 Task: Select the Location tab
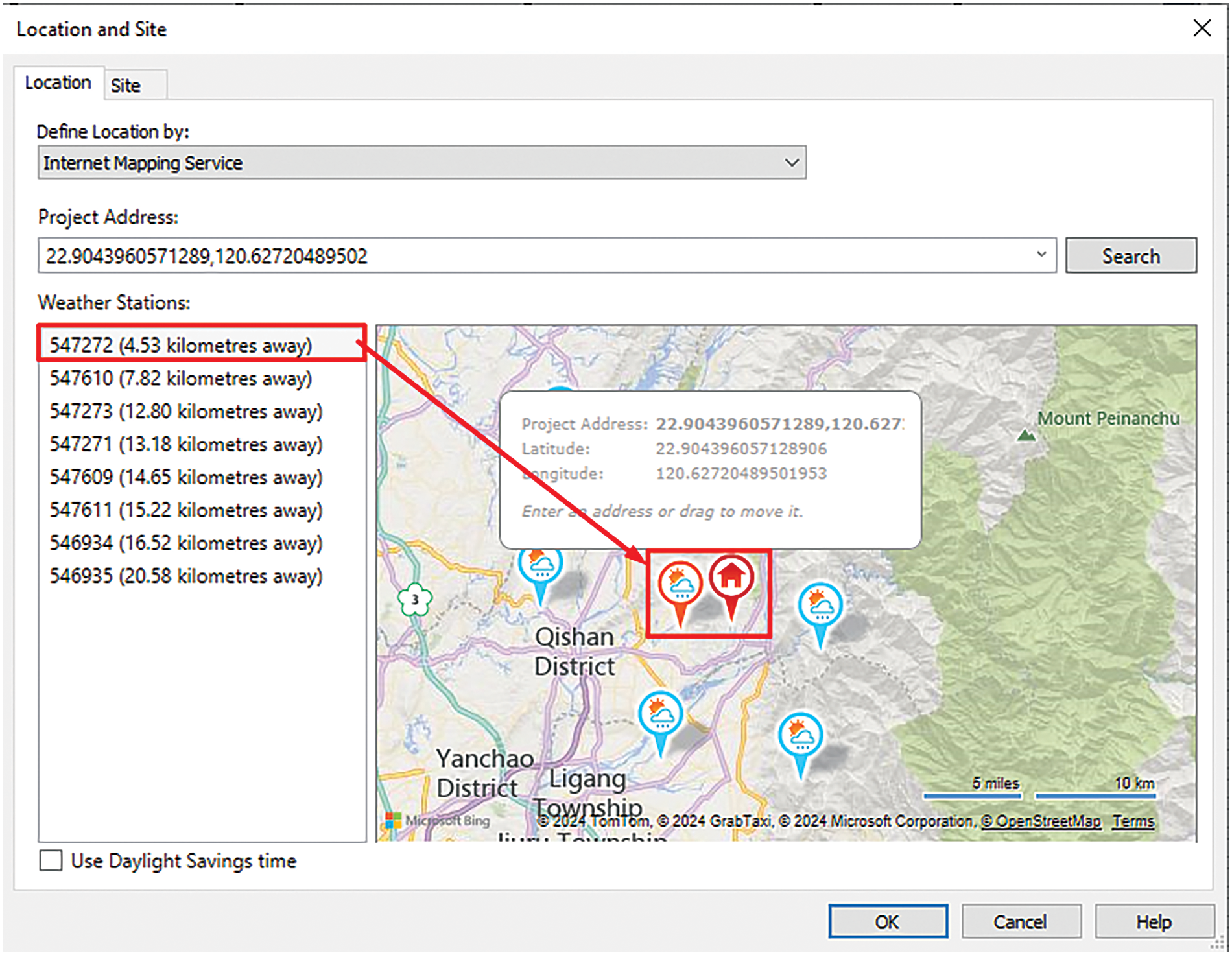coord(58,83)
